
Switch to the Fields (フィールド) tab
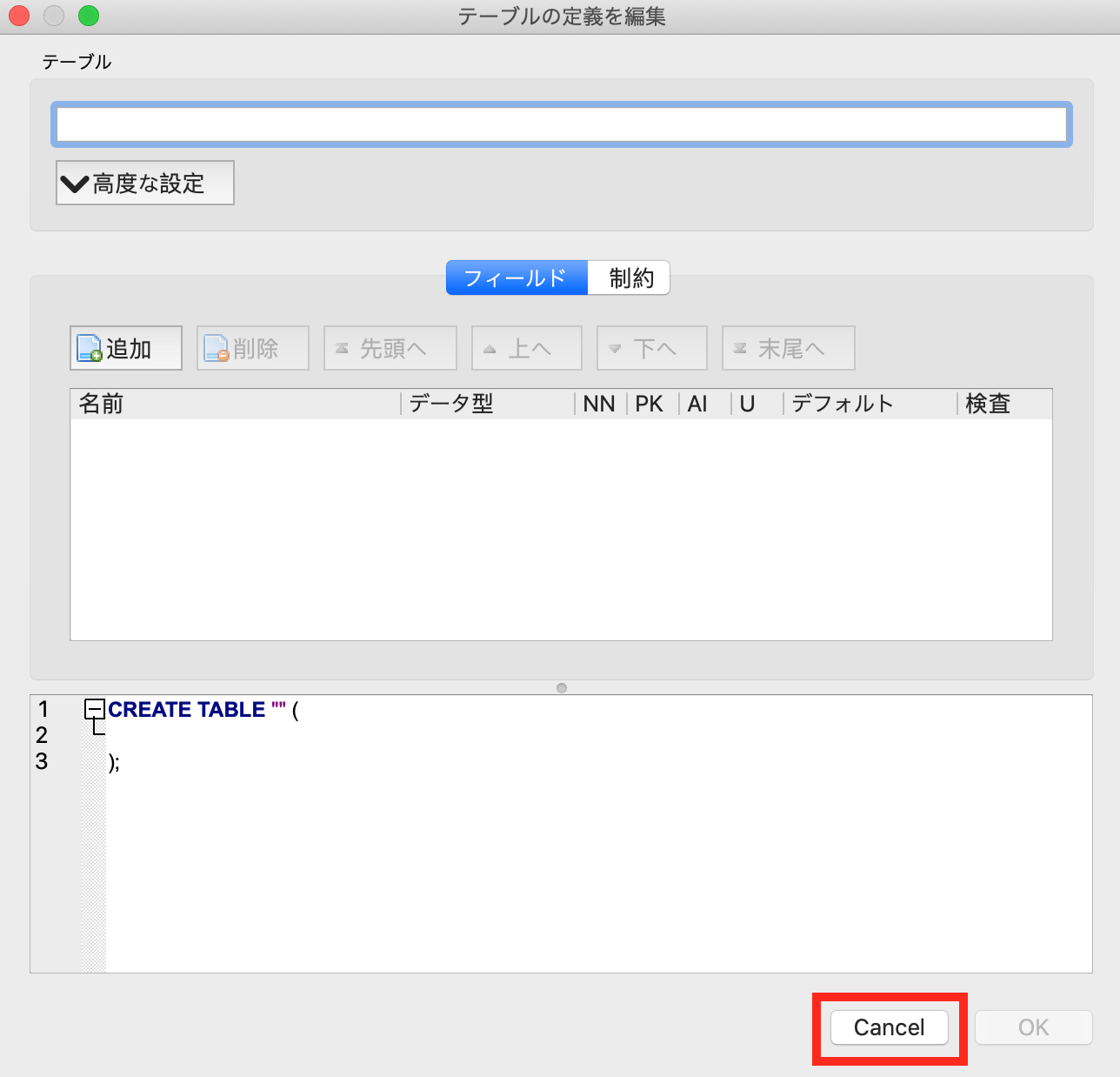click(x=517, y=278)
